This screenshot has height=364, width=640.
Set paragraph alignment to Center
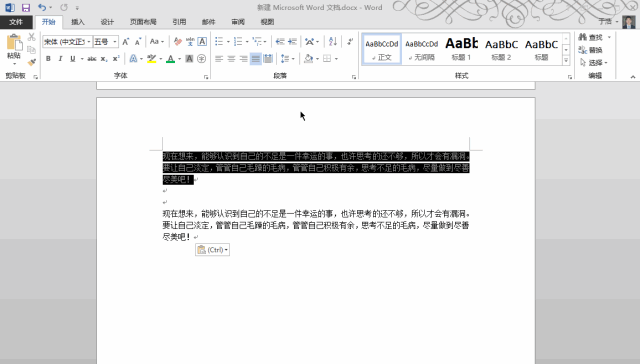[x=231, y=59]
